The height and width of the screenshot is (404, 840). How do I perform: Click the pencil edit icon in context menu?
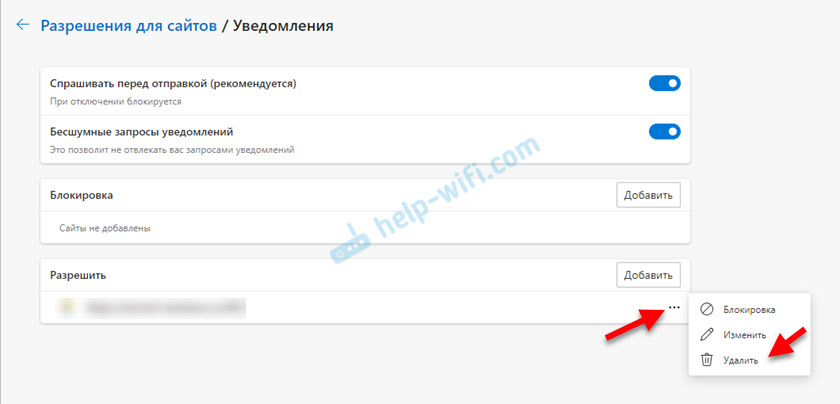[x=707, y=335]
